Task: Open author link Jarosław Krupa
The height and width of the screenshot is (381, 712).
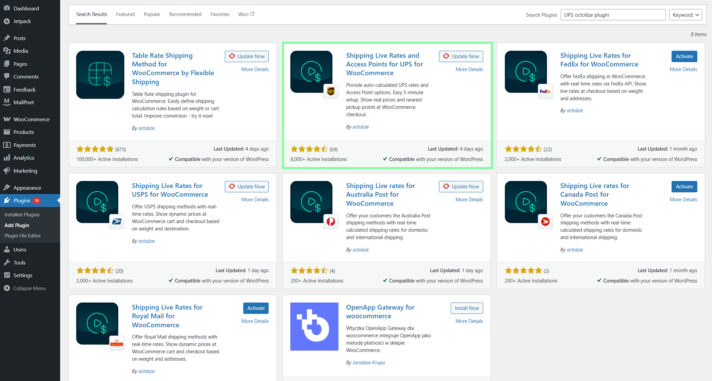Action: click(x=368, y=362)
